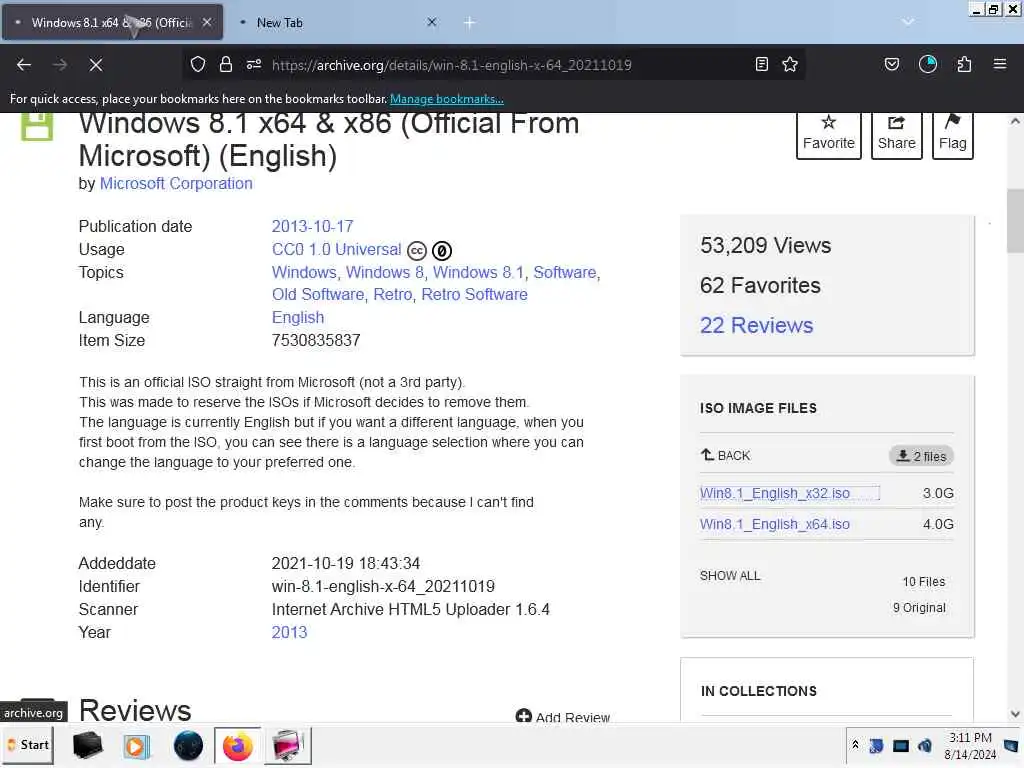Open dark globe browser taskbar icon
Screen dimensions: 1024x768
(188, 745)
